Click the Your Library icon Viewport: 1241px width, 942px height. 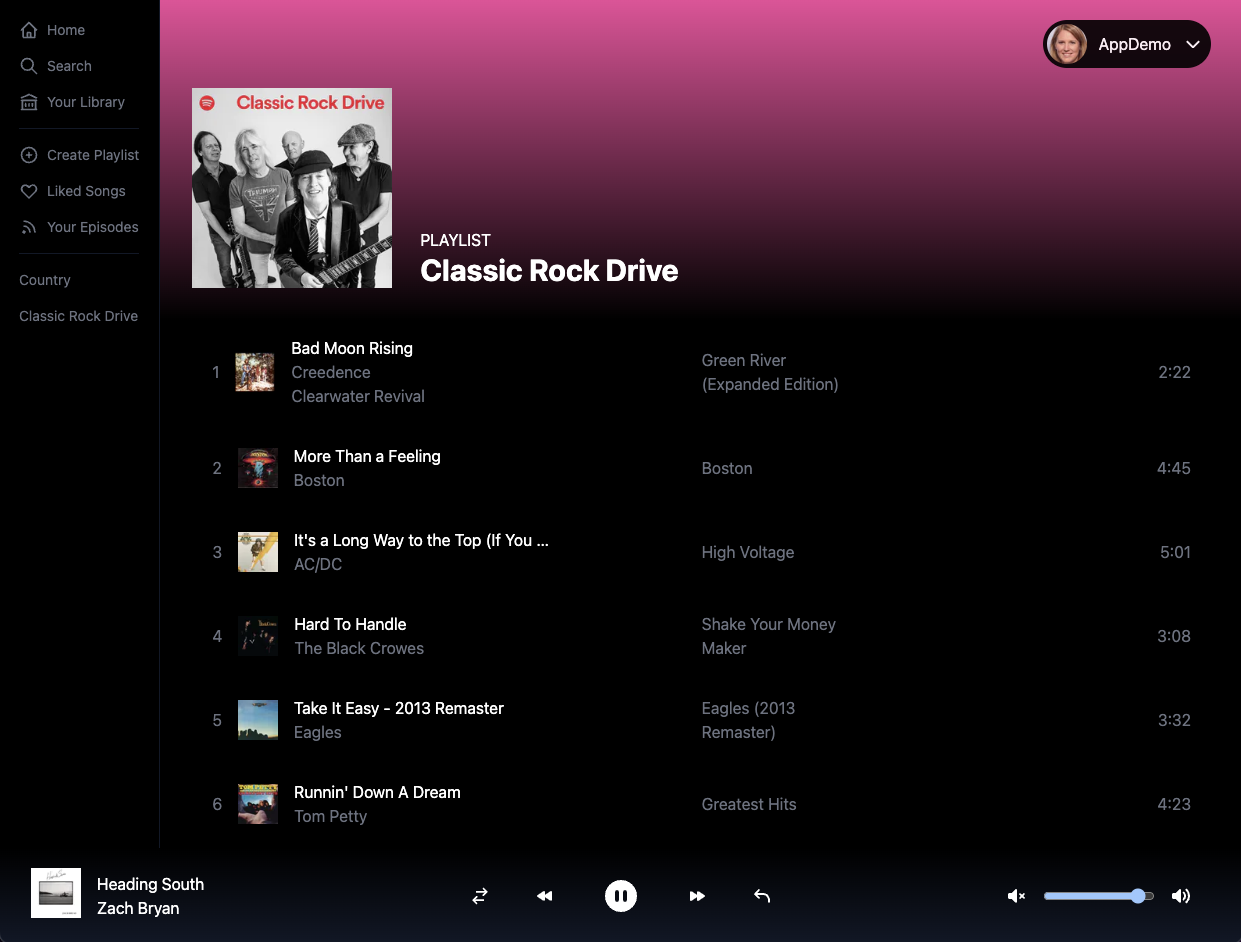(29, 102)
